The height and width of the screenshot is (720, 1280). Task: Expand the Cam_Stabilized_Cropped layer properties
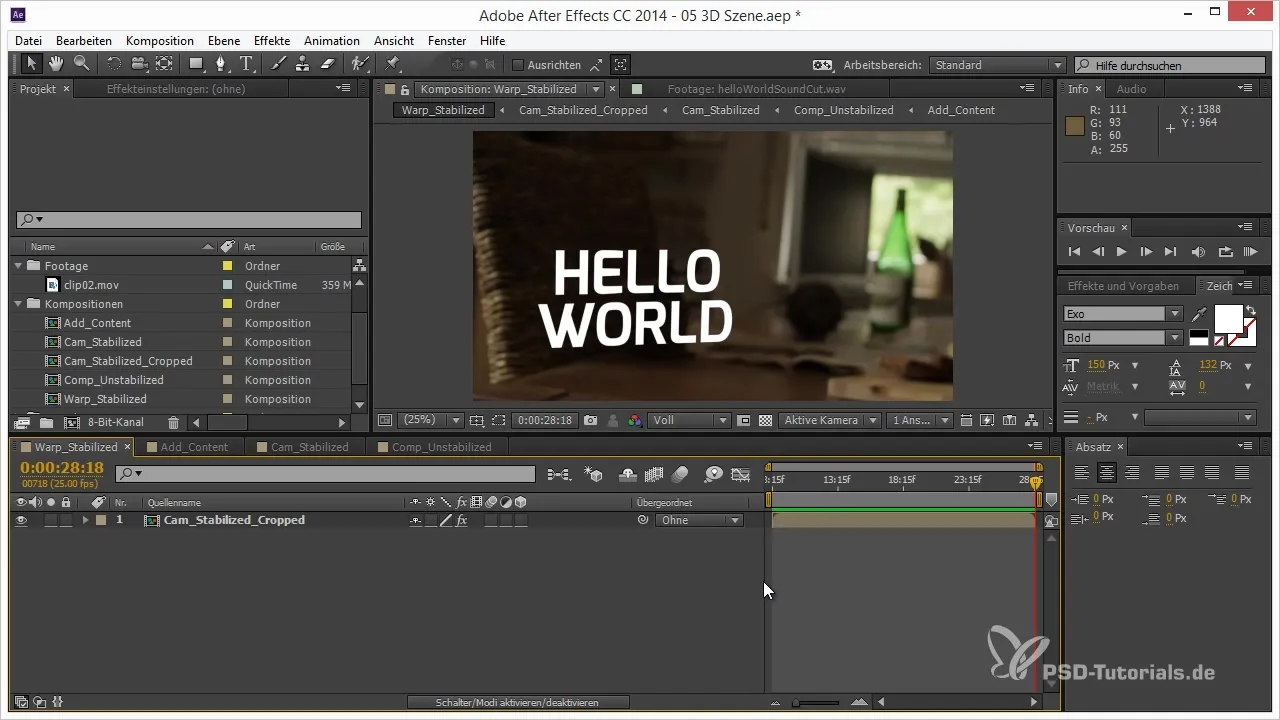coord(85,520)
